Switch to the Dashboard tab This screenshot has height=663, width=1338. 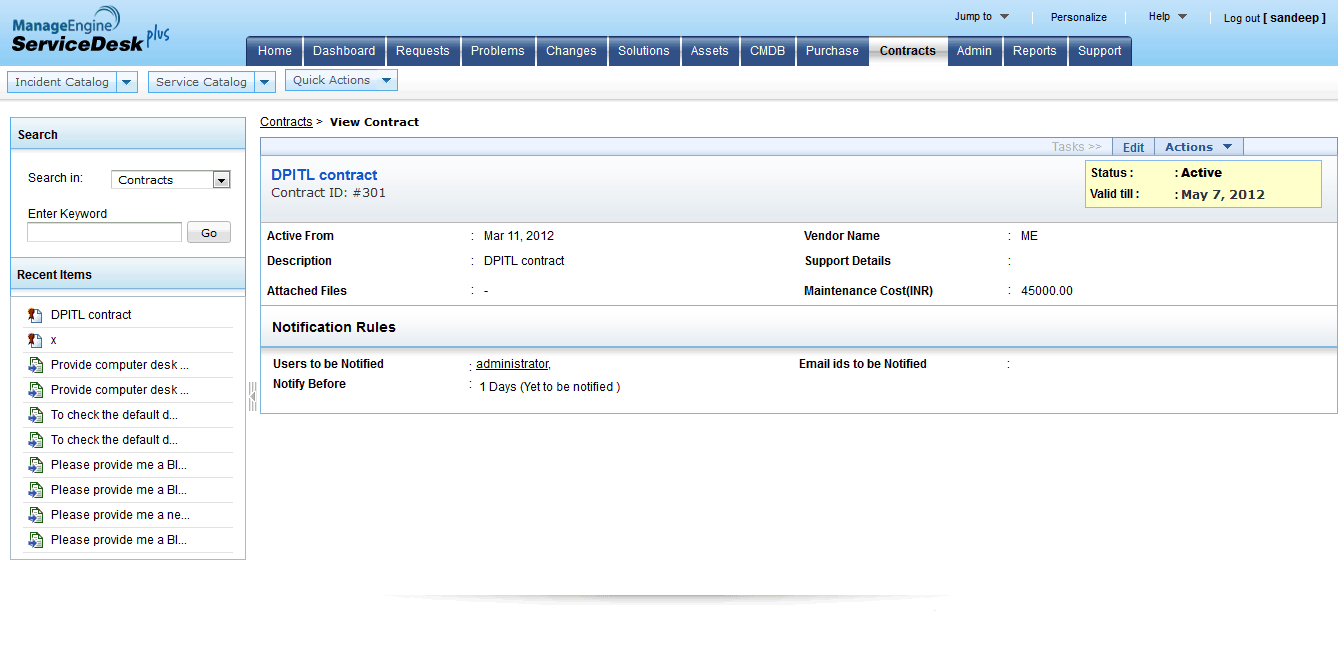coord(344,51)
